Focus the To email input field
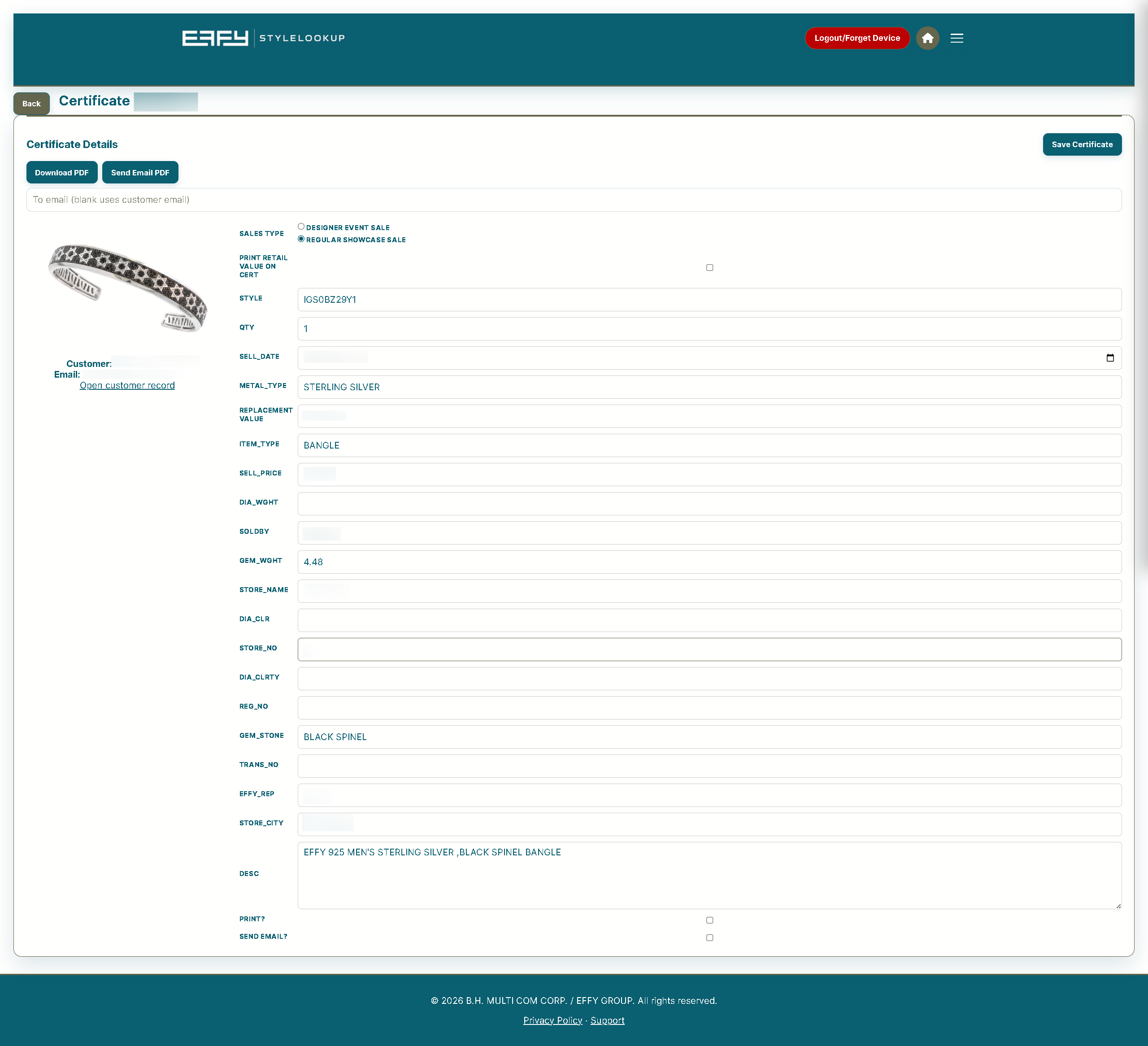 coord(574,200)
